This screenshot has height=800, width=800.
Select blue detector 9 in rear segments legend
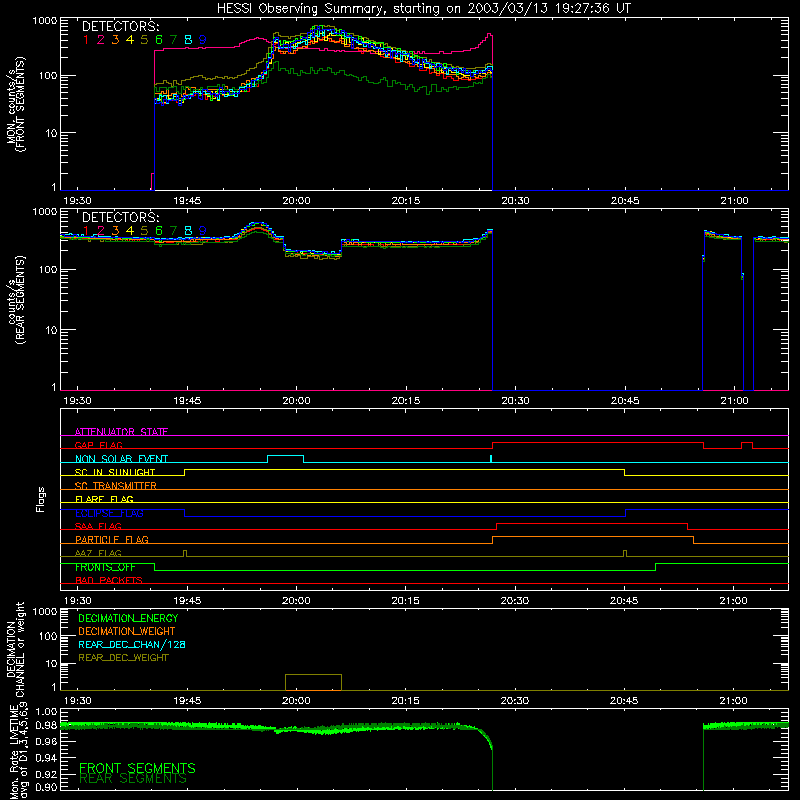[203, 231]
